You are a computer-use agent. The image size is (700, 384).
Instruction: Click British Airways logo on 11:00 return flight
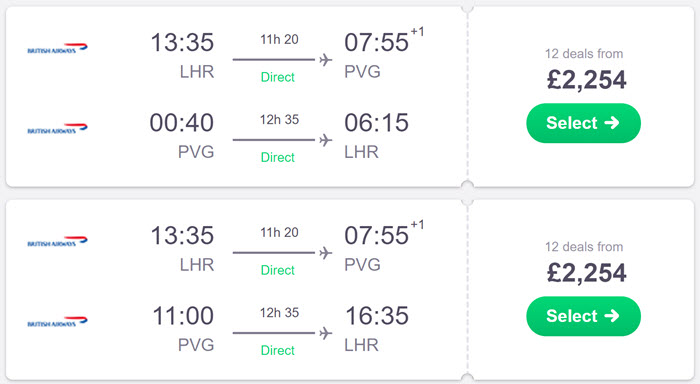click(x=57, y=321)
